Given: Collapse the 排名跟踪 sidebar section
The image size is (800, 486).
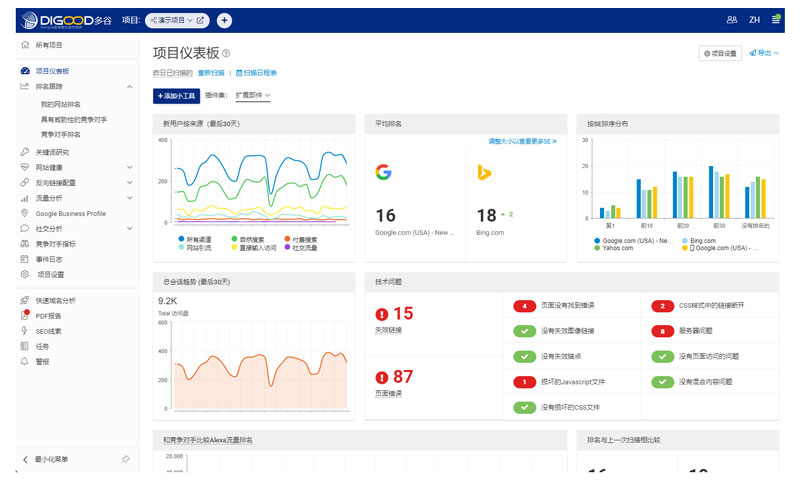Looking at the screenshot, I should [x=129, y=87].
